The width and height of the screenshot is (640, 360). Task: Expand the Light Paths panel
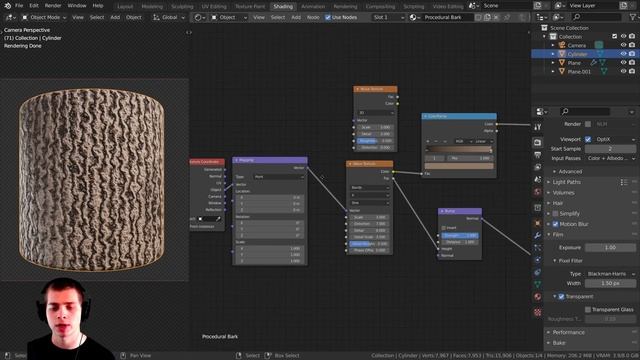click(x=567, y=182)
